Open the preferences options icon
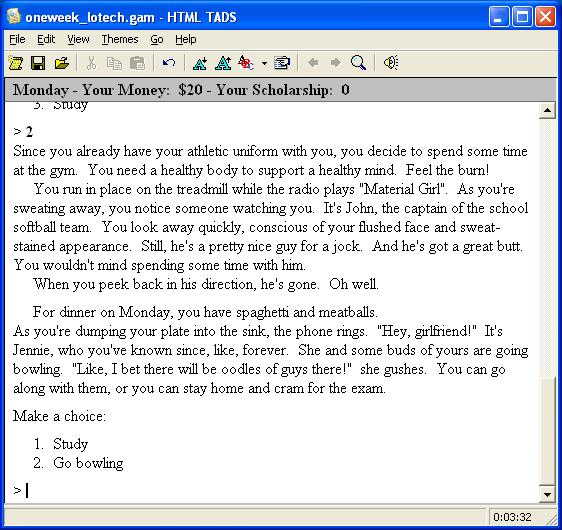The image size is (562, 530). click(x=282, y=63)
